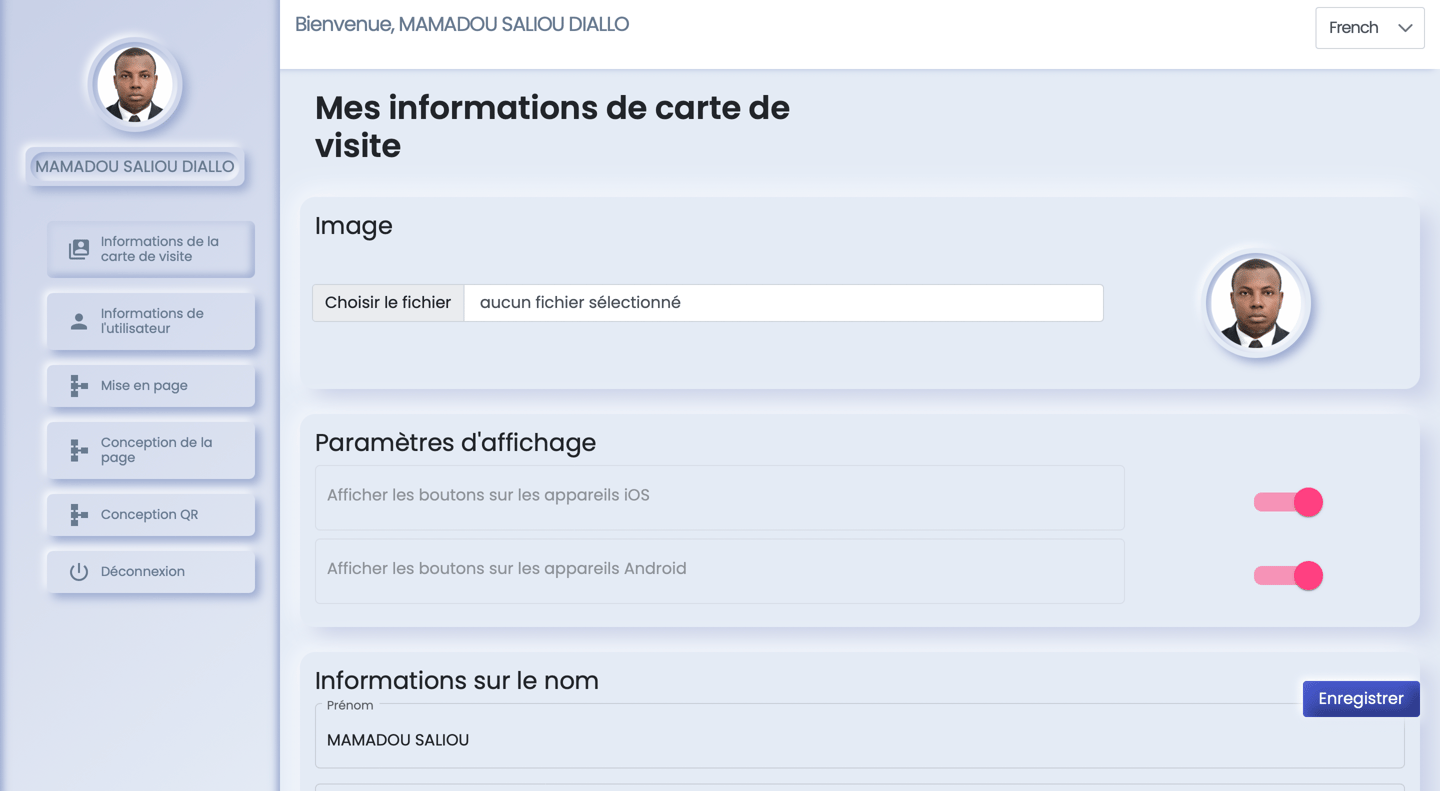
Task: Click the profile image preview in Image section
Action: coord(1257,304)
